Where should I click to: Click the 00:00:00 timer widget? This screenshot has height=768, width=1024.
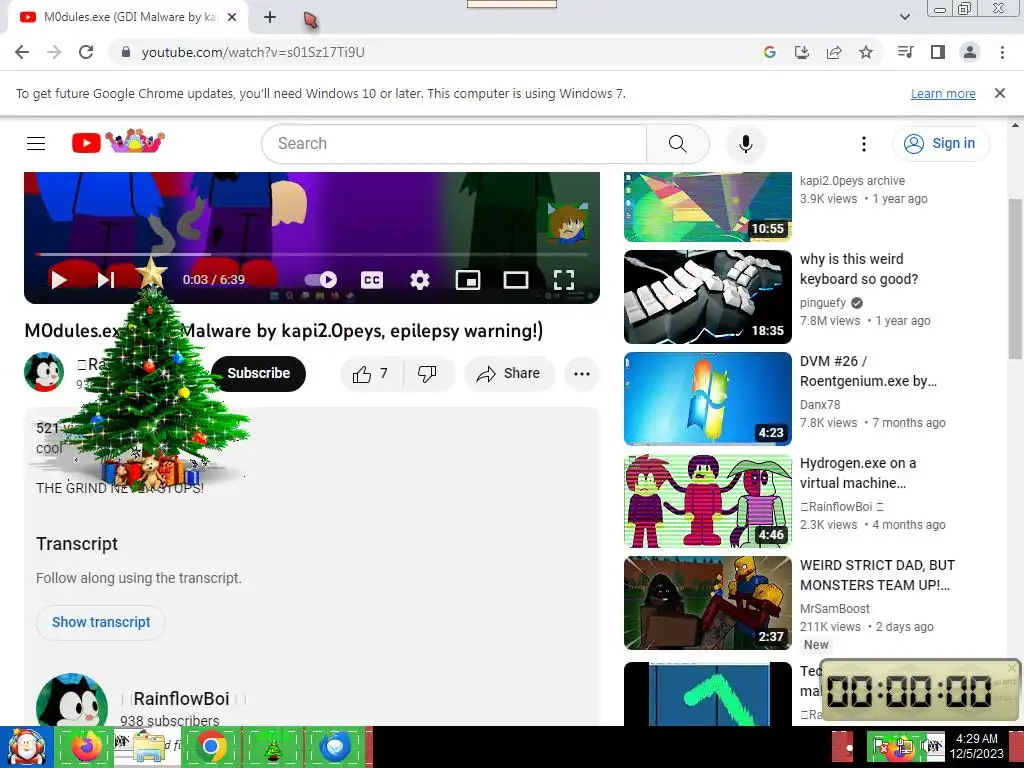pos(918,691)
